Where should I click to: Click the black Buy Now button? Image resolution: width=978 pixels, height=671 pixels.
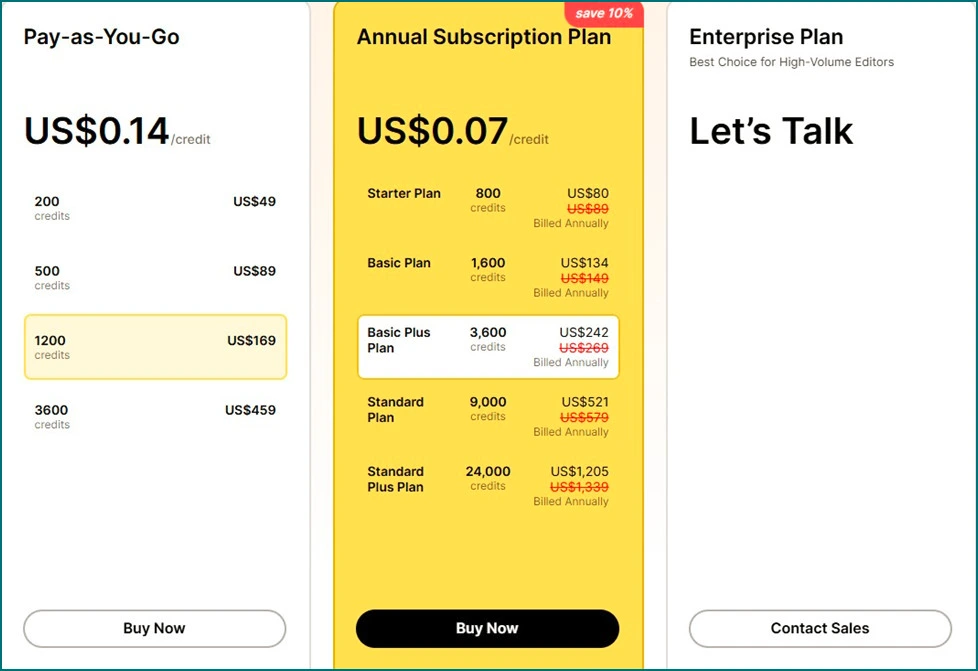[x=488, y=629]
